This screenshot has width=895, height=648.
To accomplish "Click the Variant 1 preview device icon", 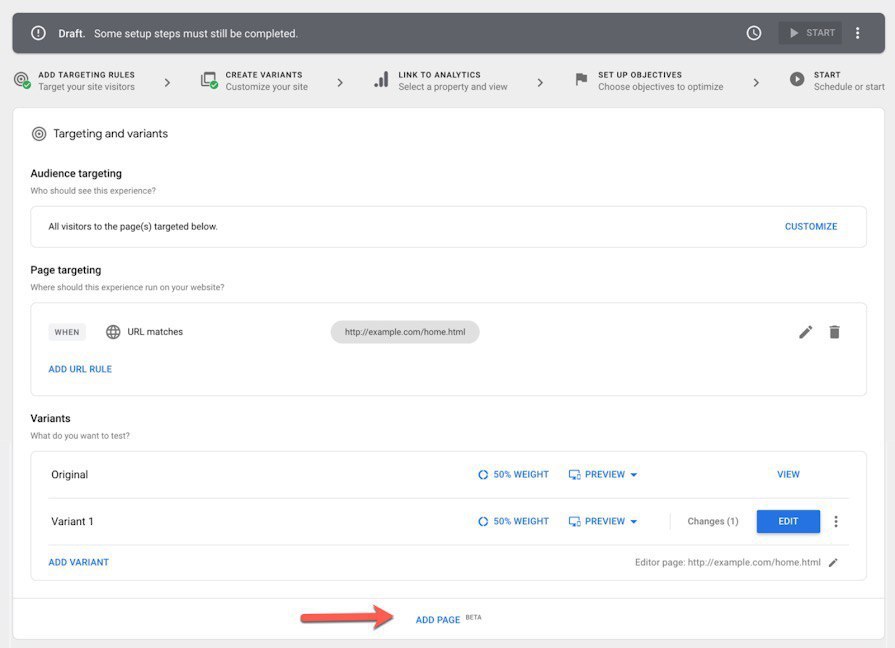I will (x=574, y=521).
